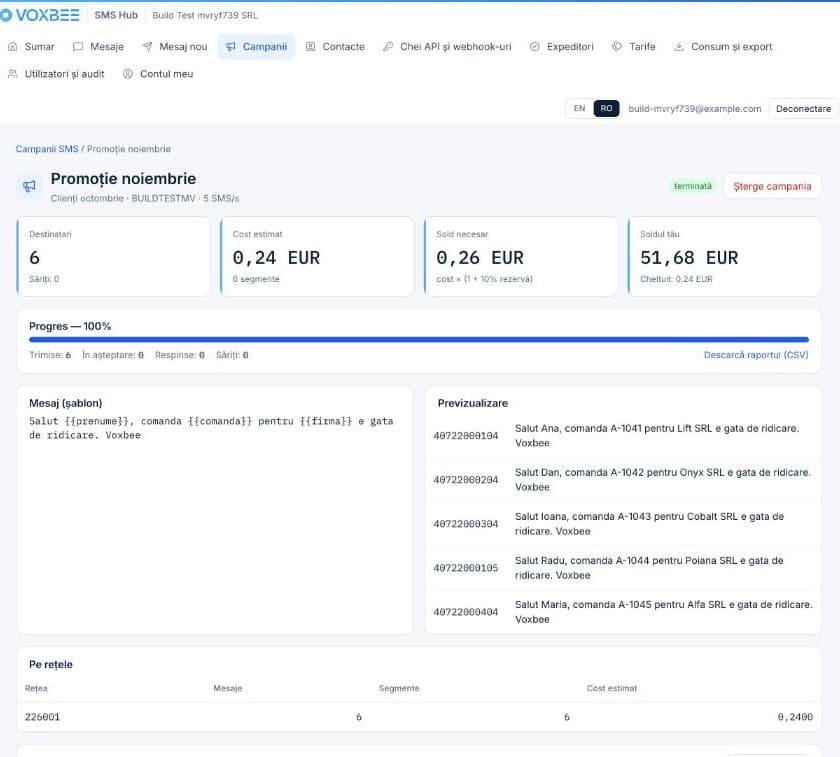This screenshot has width=840, height=757.
Task: Click preview number 40722000105
Action: click(466, 567)
